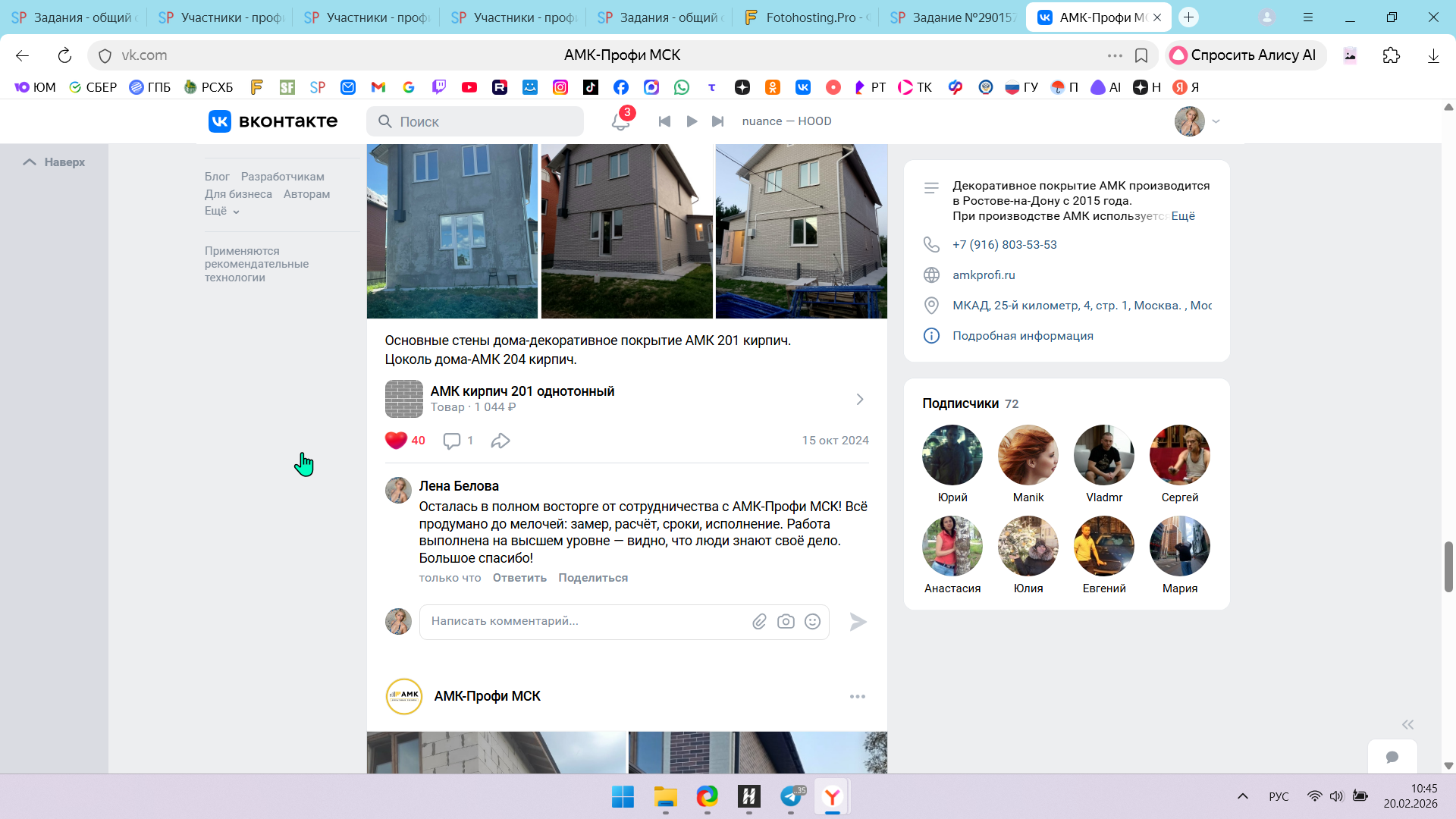Open post options three-dot menu
The width and height of the screenshot is (1456, 819).
click(x=857, y=696)
